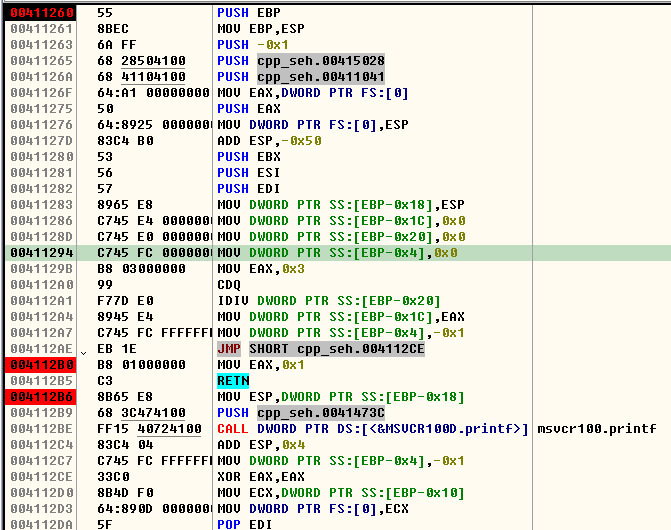Click ADD ESP,-0x50 instruction
Viewport: 671px width, 530px height.
(x=269, y=141)
